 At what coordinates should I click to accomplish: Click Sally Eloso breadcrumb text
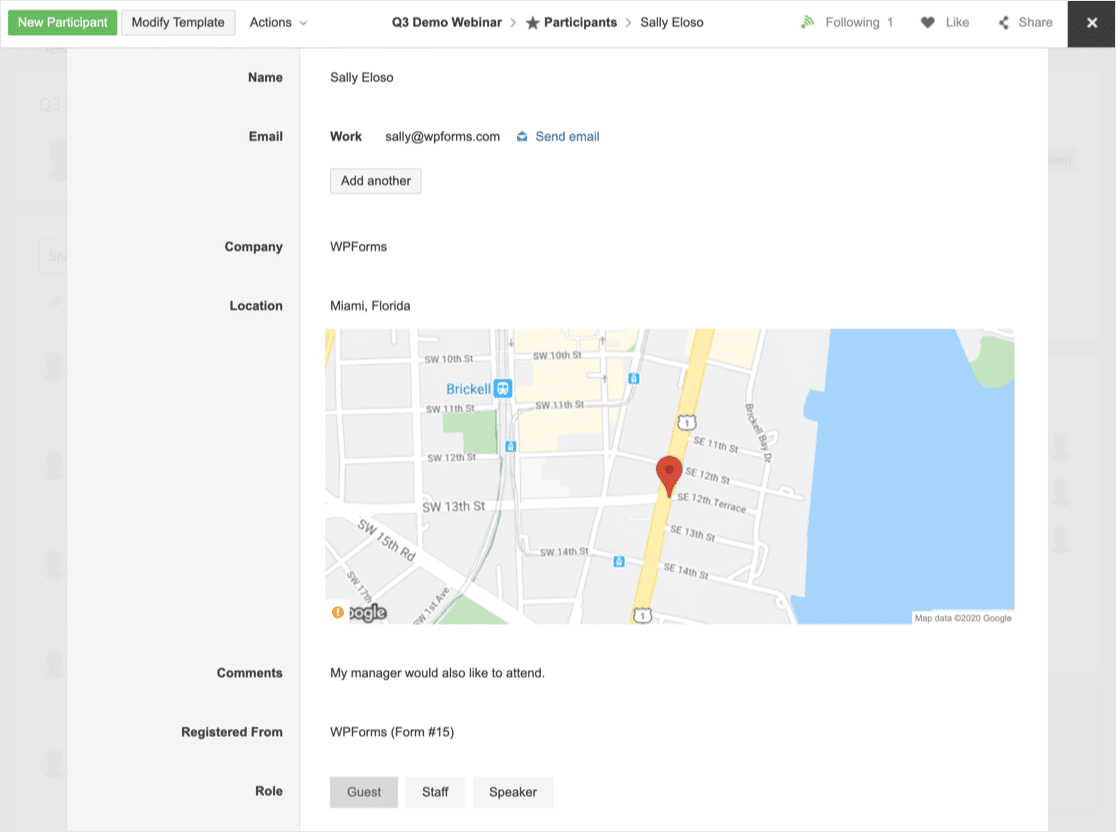tap(671, 22)
